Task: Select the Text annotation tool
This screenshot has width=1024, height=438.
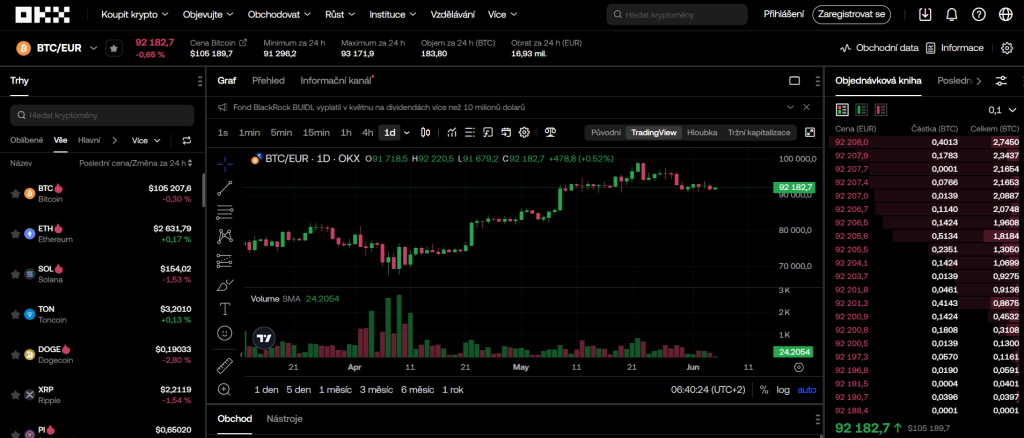Action: tap(225, 309)
